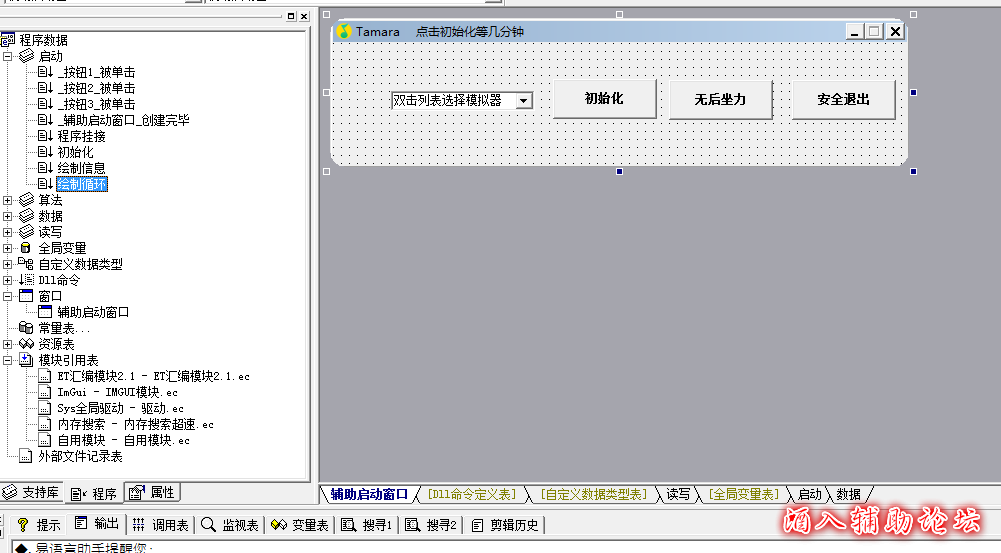Open the [Dll命令定义表] editor tab
The height and width of the screenshot is (553, 1001).
(x=472, y=494)
